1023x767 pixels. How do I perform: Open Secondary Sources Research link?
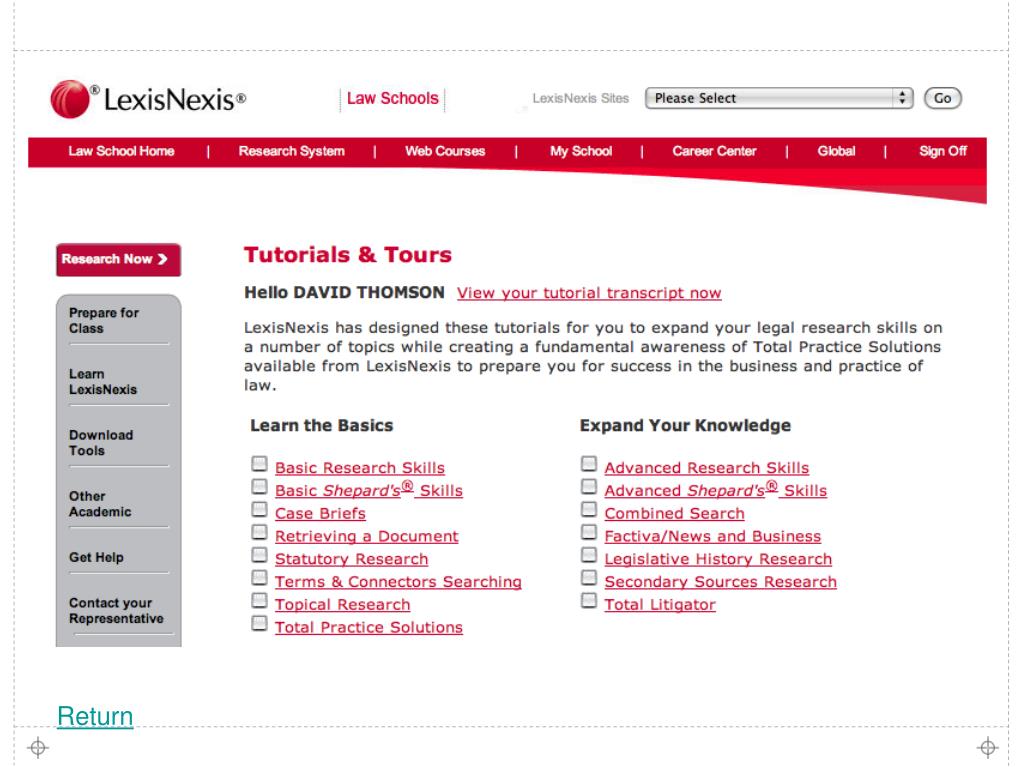pos(720,582)
